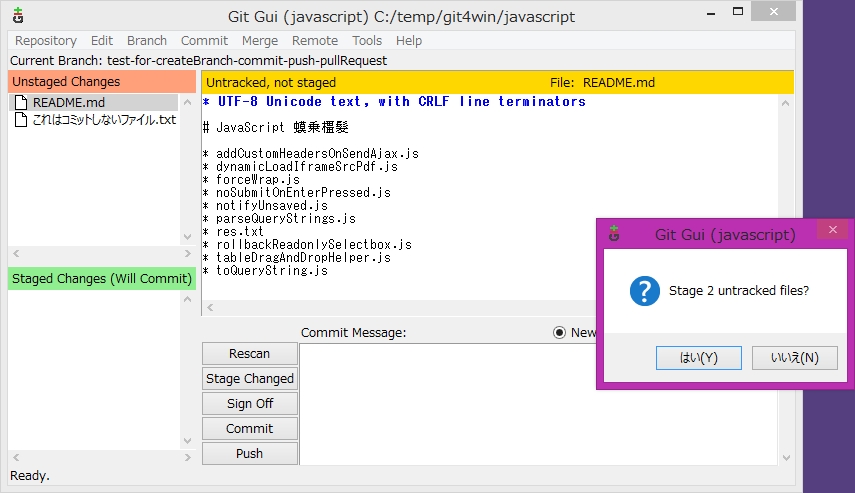Open the Remote menu
The width and height of the screenshot is (855, 493).
pyautogui.click(x=315, y=41)
